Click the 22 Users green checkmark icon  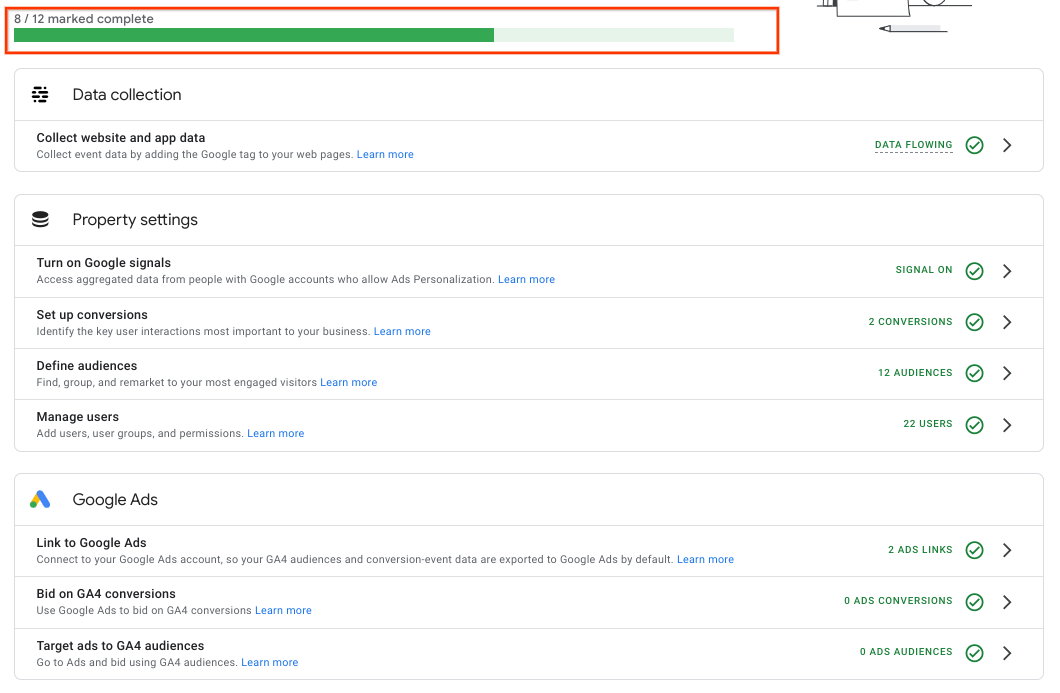coord(974,425)
